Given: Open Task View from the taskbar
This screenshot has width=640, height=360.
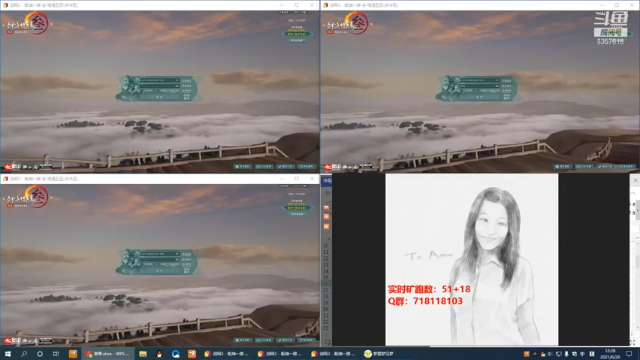Looking at the screenshot, I should pyautogui.click(x=56, y=354).
